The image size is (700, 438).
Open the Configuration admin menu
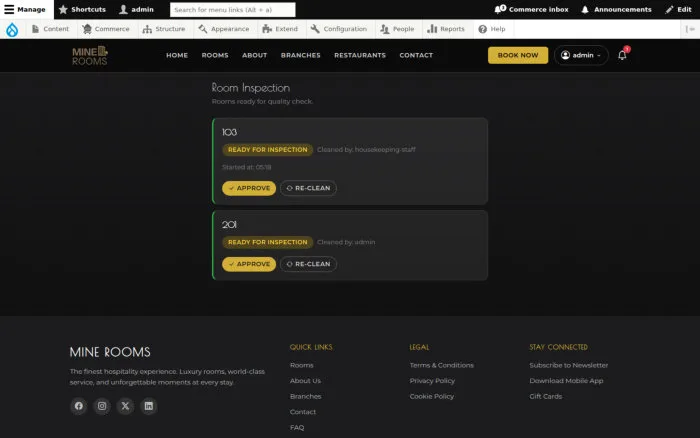(x=339, y=29)
